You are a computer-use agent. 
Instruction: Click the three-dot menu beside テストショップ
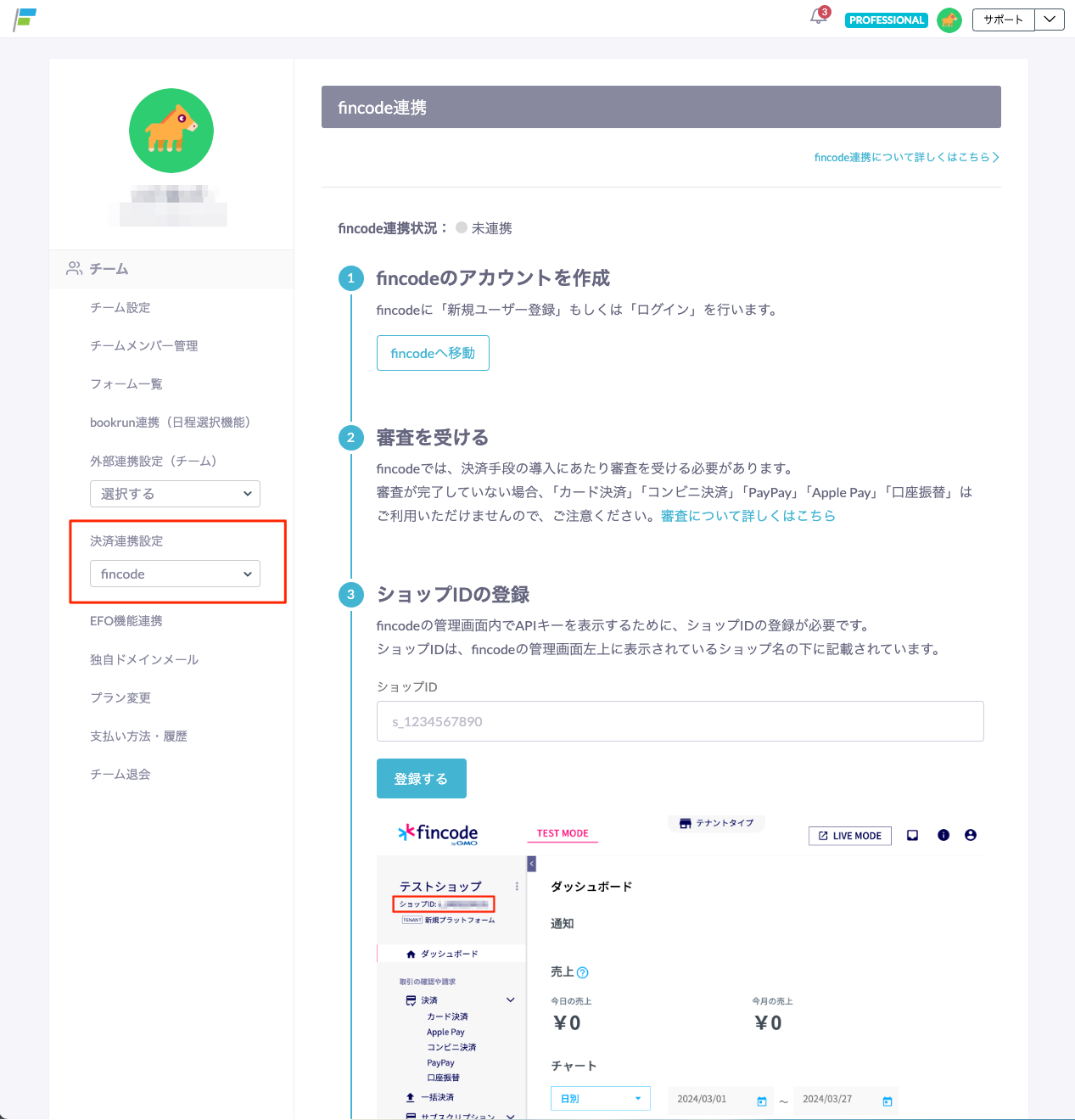[x=517, y=886]
